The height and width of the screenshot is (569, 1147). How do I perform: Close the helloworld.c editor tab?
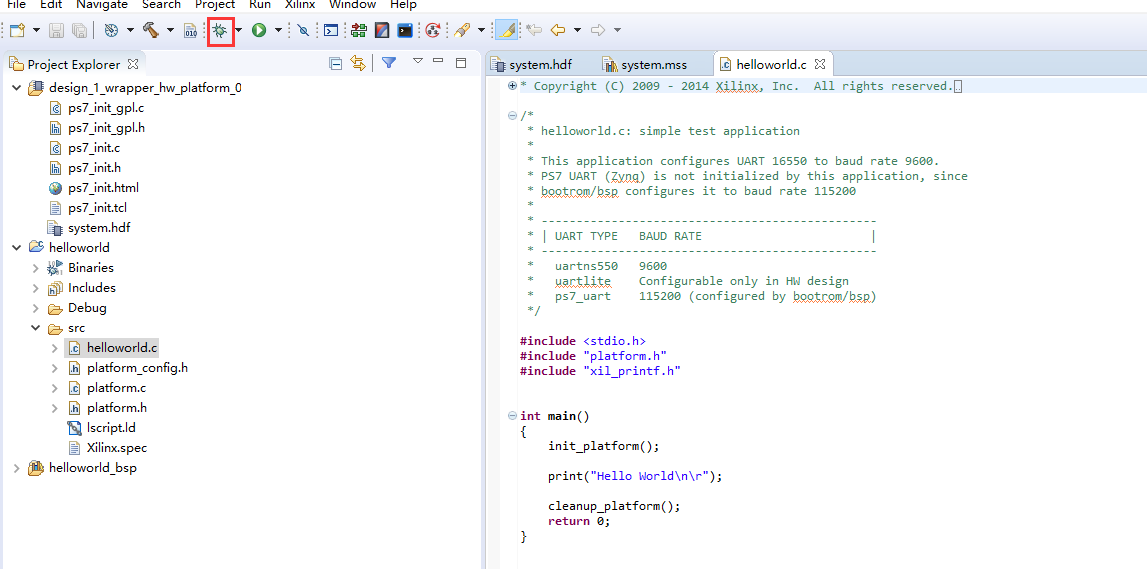click(x=820, y=64)
